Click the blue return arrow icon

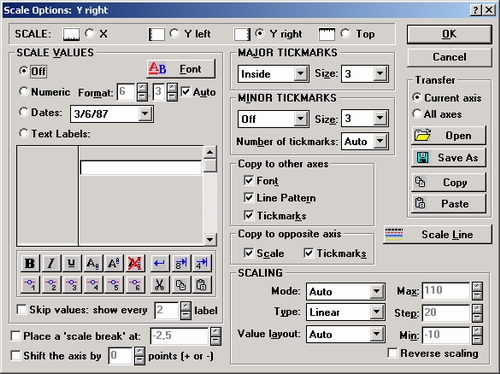(x=159, y=263)
